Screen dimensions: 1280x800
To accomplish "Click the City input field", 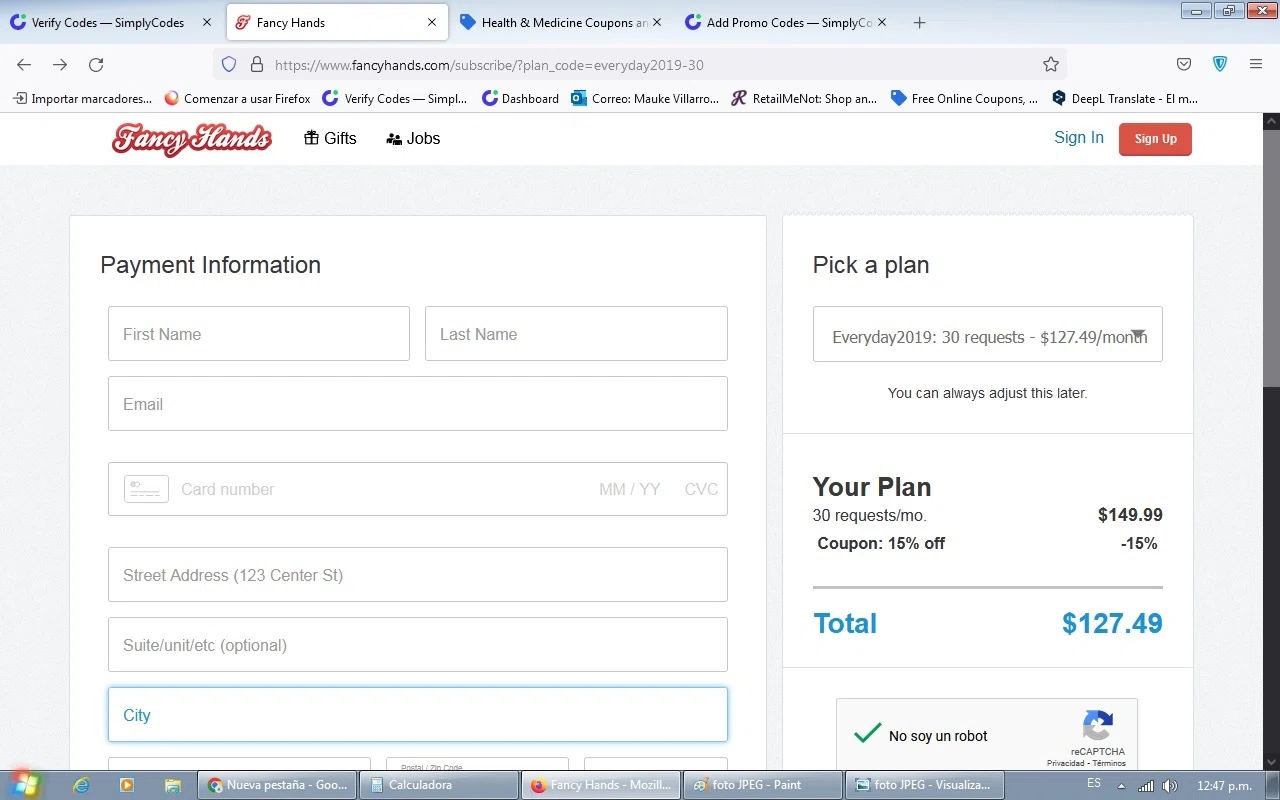I will tap(418, 715).
